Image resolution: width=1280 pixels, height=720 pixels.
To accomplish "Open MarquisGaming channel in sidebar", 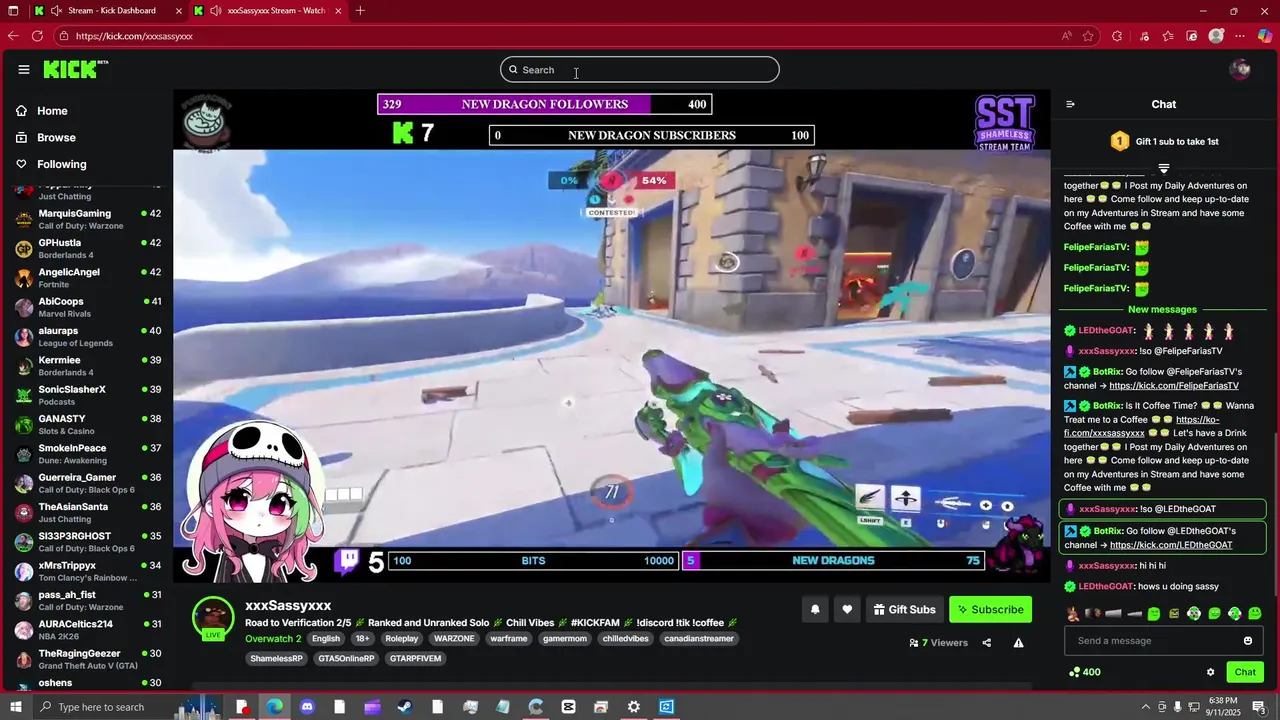I will coord(88,219).
